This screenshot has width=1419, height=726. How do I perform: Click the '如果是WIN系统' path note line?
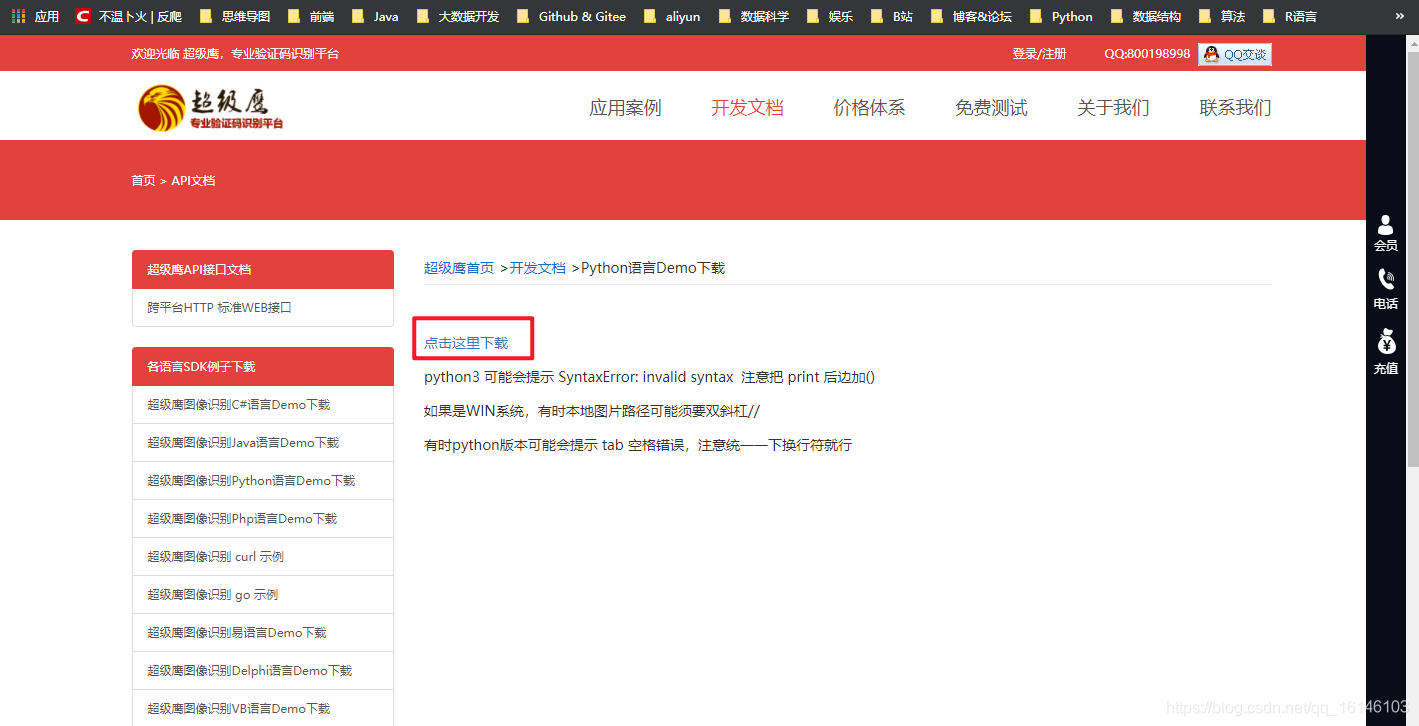click(592, 411)
